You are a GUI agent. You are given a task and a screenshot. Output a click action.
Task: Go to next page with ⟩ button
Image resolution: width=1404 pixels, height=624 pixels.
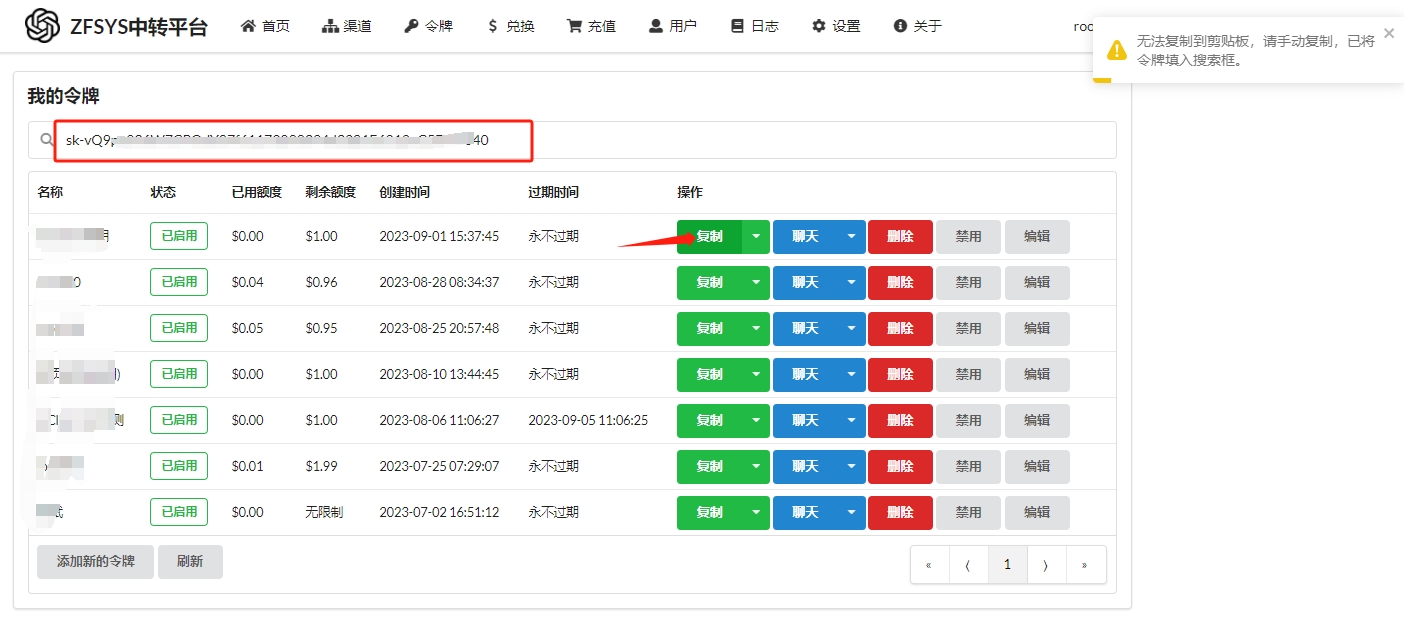click(x=1046, y=565)
